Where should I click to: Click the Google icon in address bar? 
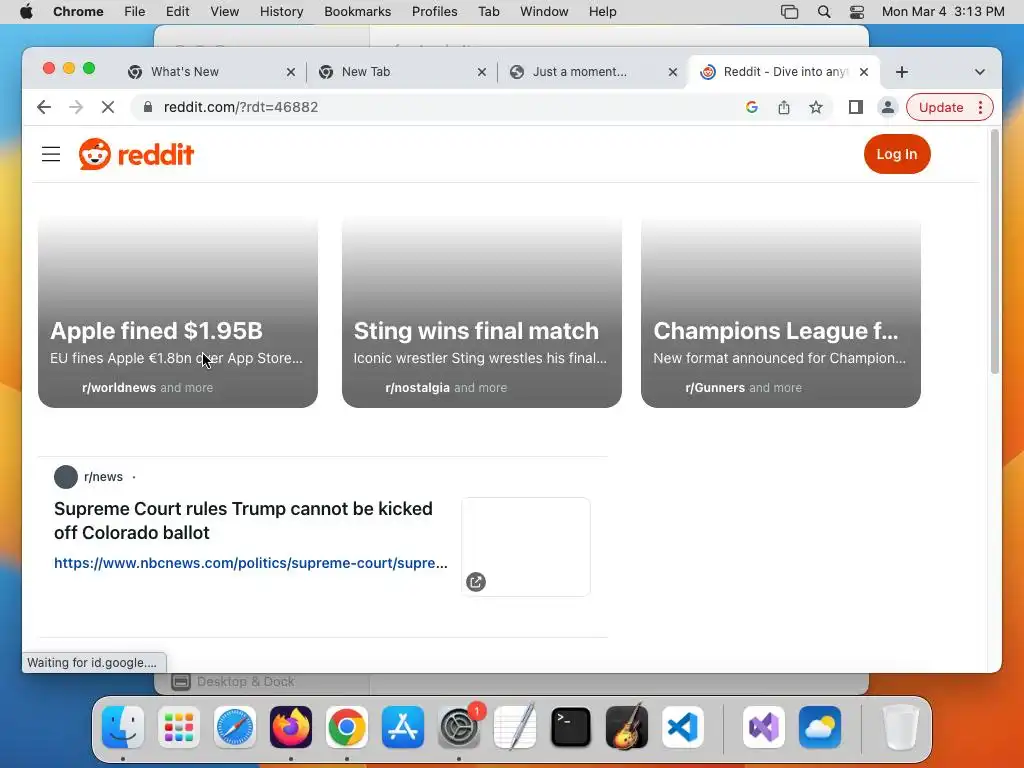752,107
